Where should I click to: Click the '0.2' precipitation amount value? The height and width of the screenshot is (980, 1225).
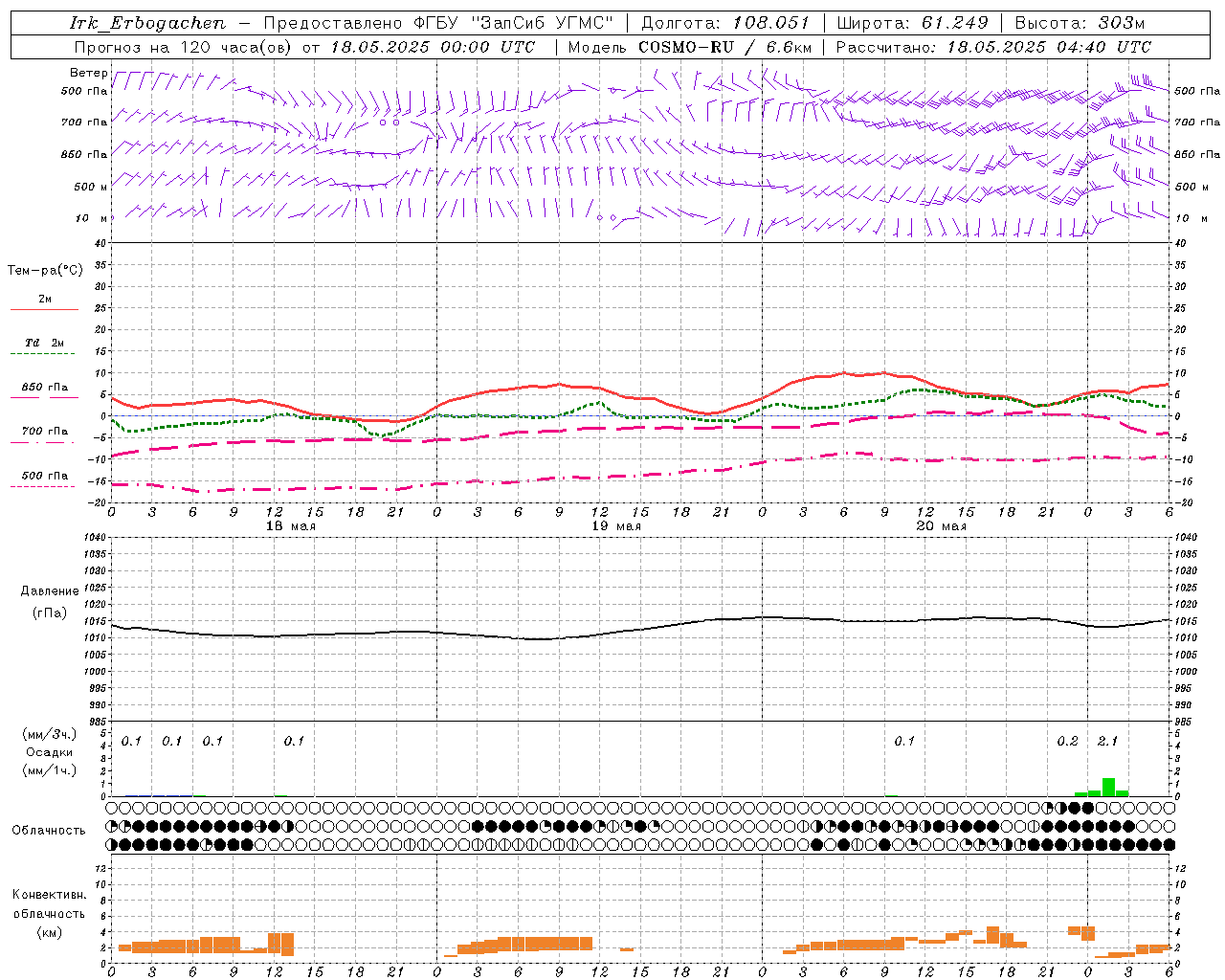(x=1067, y=741)
